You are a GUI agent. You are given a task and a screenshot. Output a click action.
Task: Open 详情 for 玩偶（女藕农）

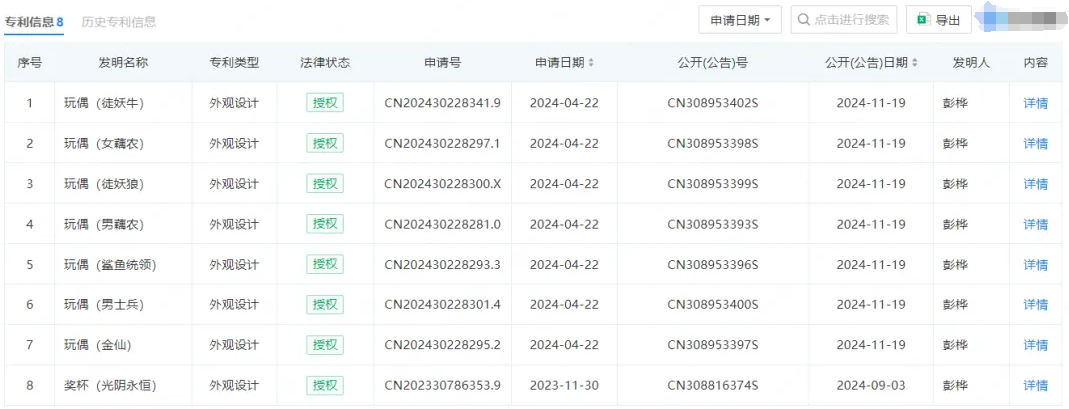pos(1036,144)
